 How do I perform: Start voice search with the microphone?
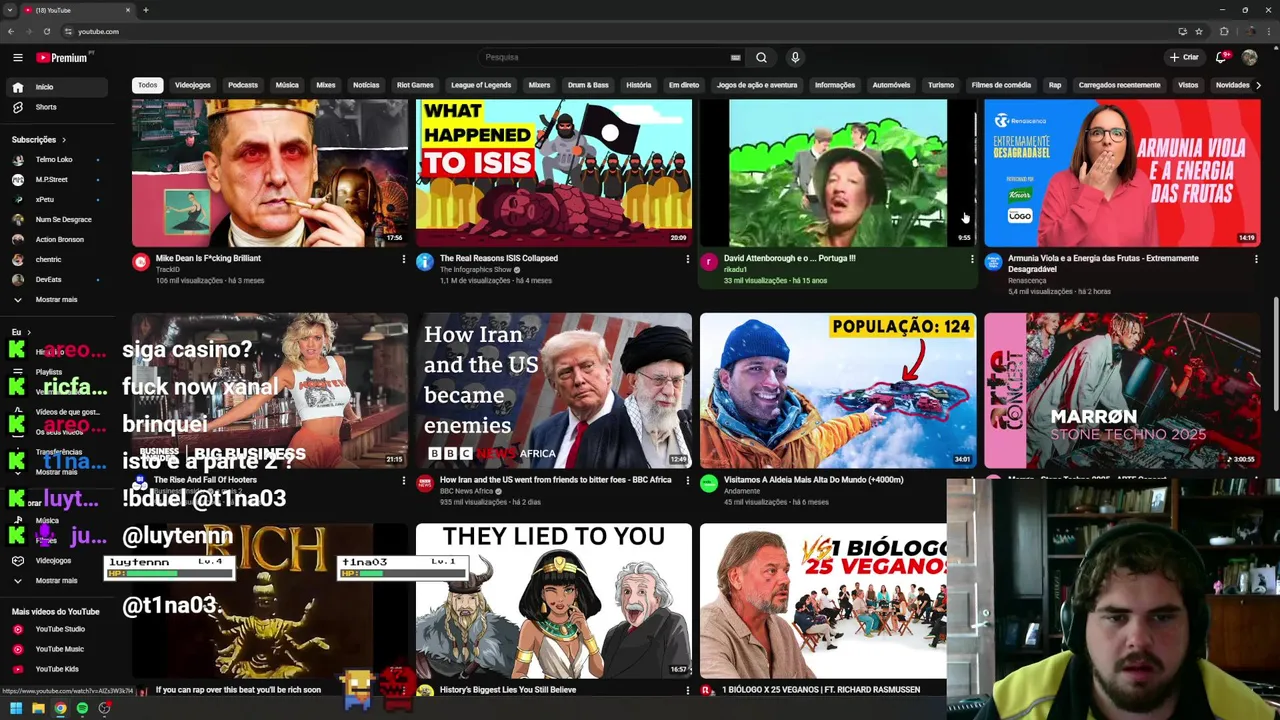[795, 58]
